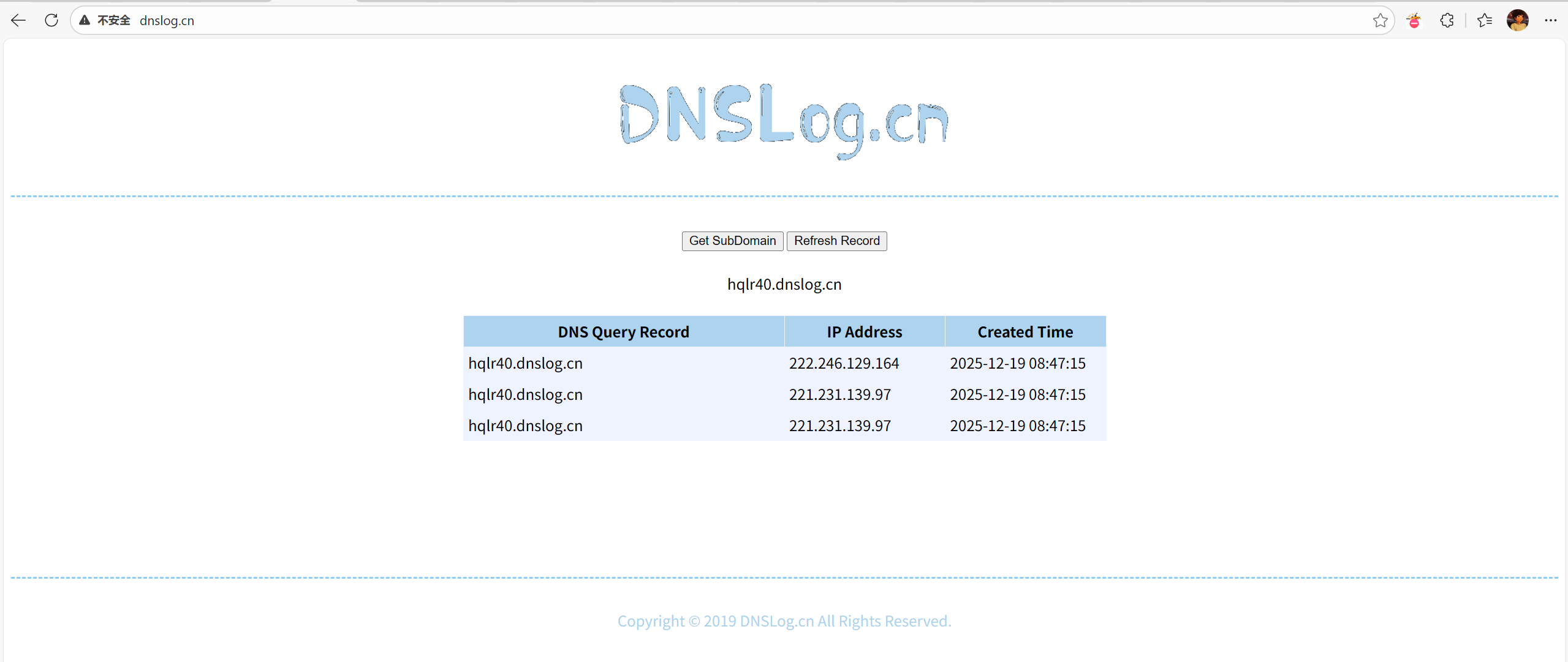Open the favorites list icon
Viewport: 1568px width, 662px height.
coord(1484,20)
